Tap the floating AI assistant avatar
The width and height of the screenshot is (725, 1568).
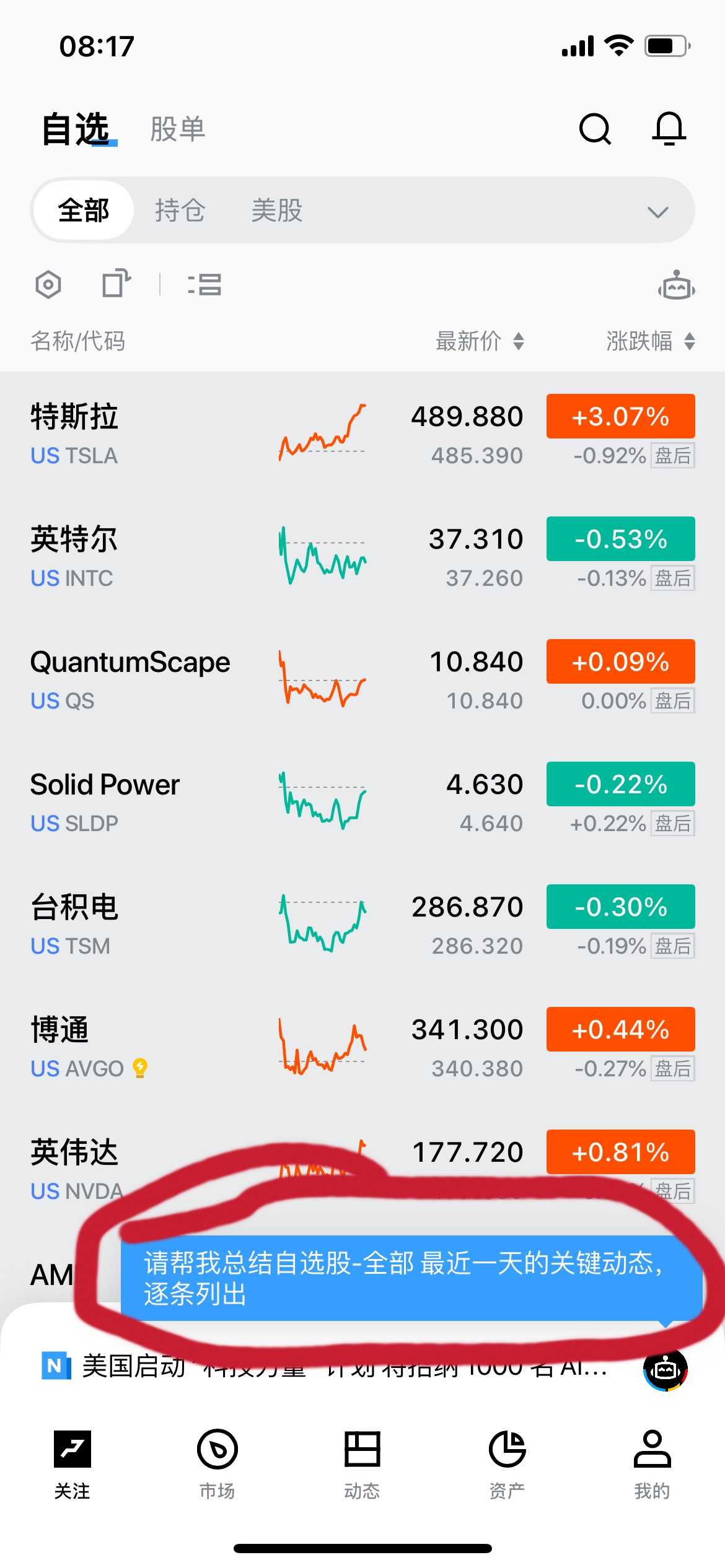tap(666, 1369)
